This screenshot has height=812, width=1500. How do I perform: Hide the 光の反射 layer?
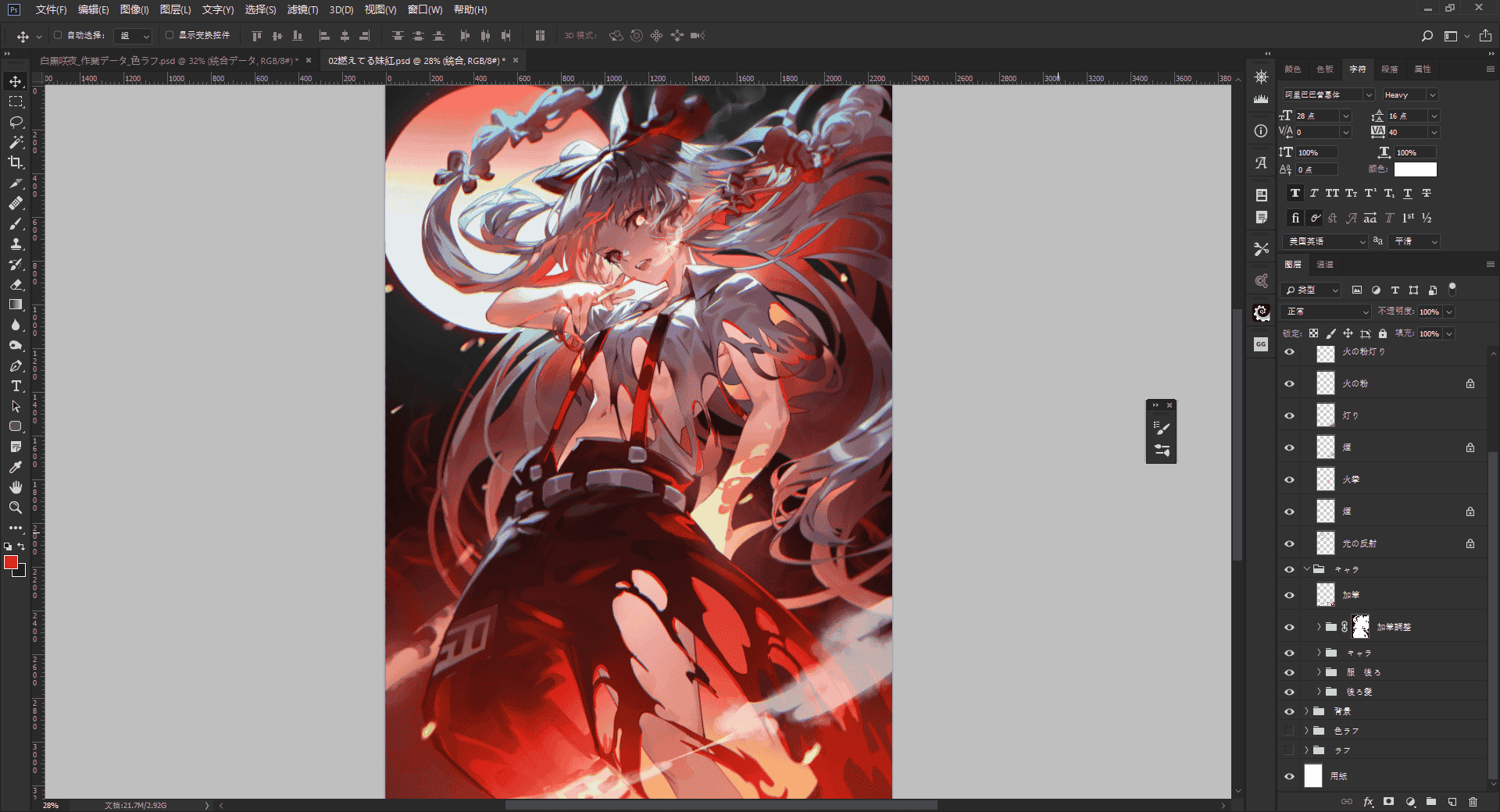tap(1289, 543)
